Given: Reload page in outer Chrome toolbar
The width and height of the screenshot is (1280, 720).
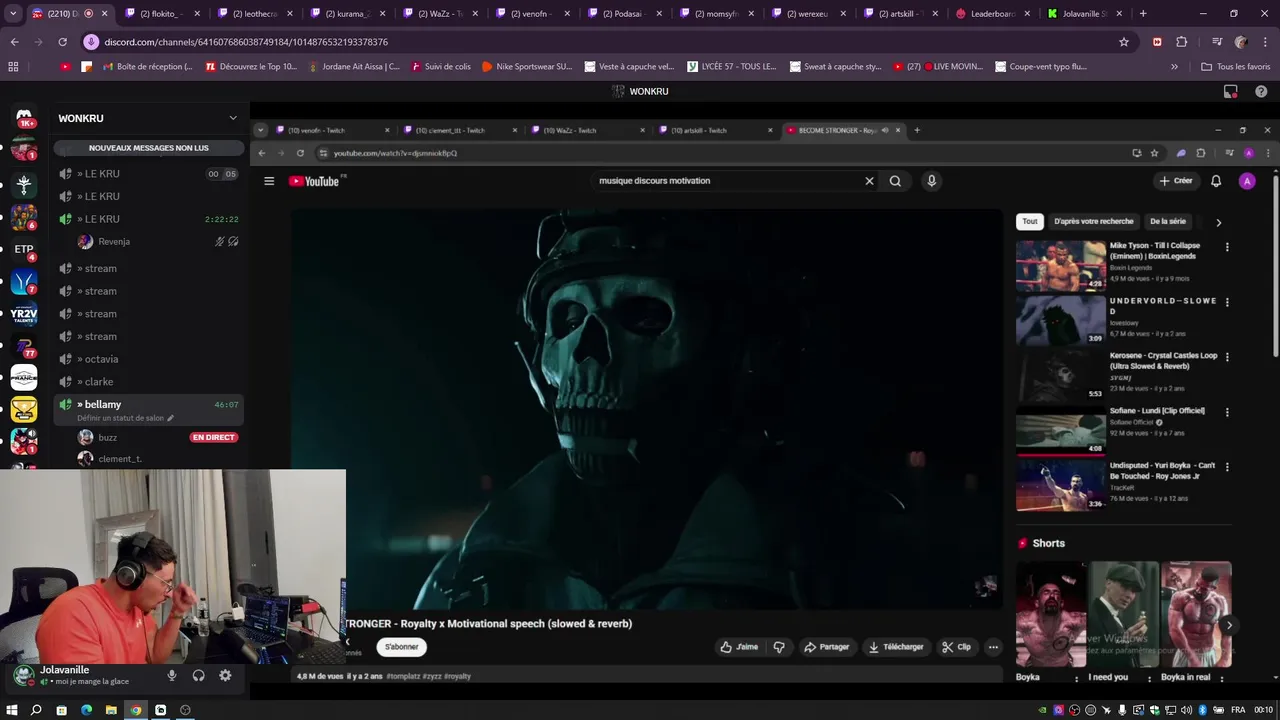Looking at the screenshot, I should 62,42.
